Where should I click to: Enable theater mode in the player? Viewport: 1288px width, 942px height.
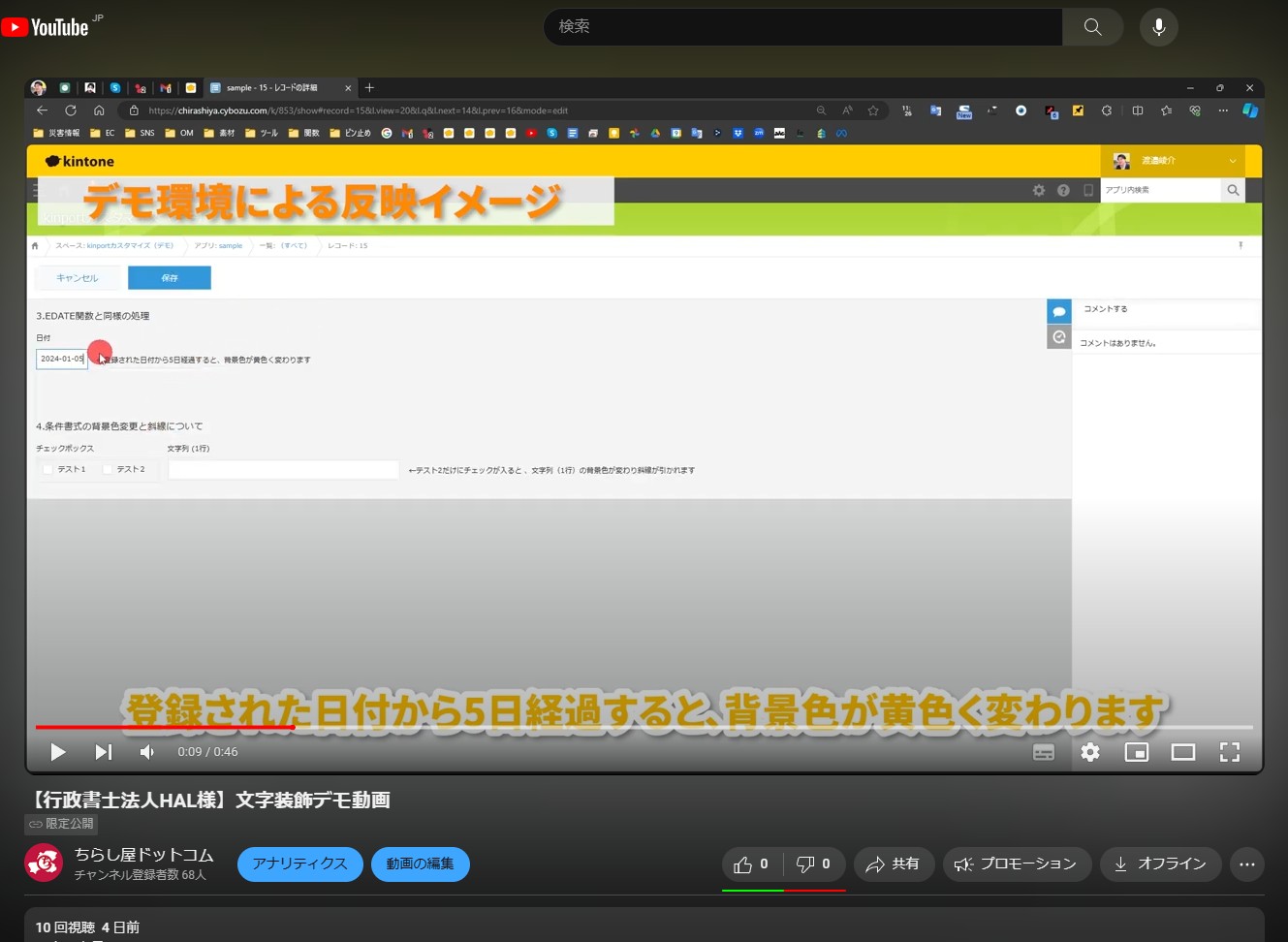[x=1183, y=752]
